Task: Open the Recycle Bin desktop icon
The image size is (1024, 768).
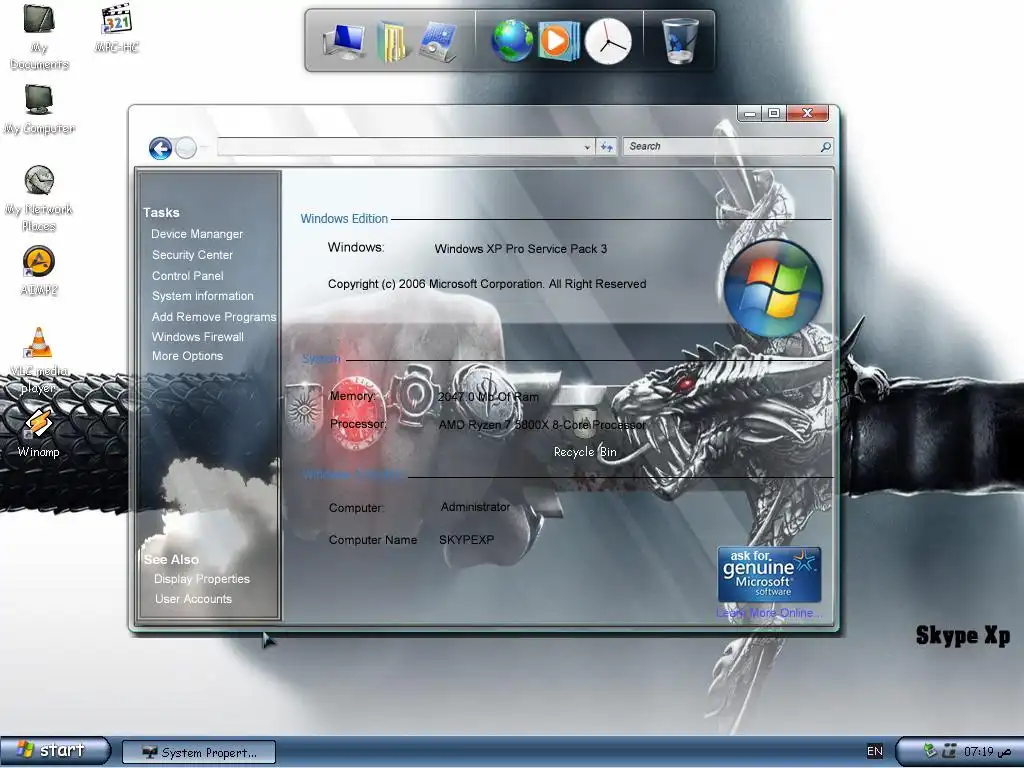Action: [x=584, y=432]
